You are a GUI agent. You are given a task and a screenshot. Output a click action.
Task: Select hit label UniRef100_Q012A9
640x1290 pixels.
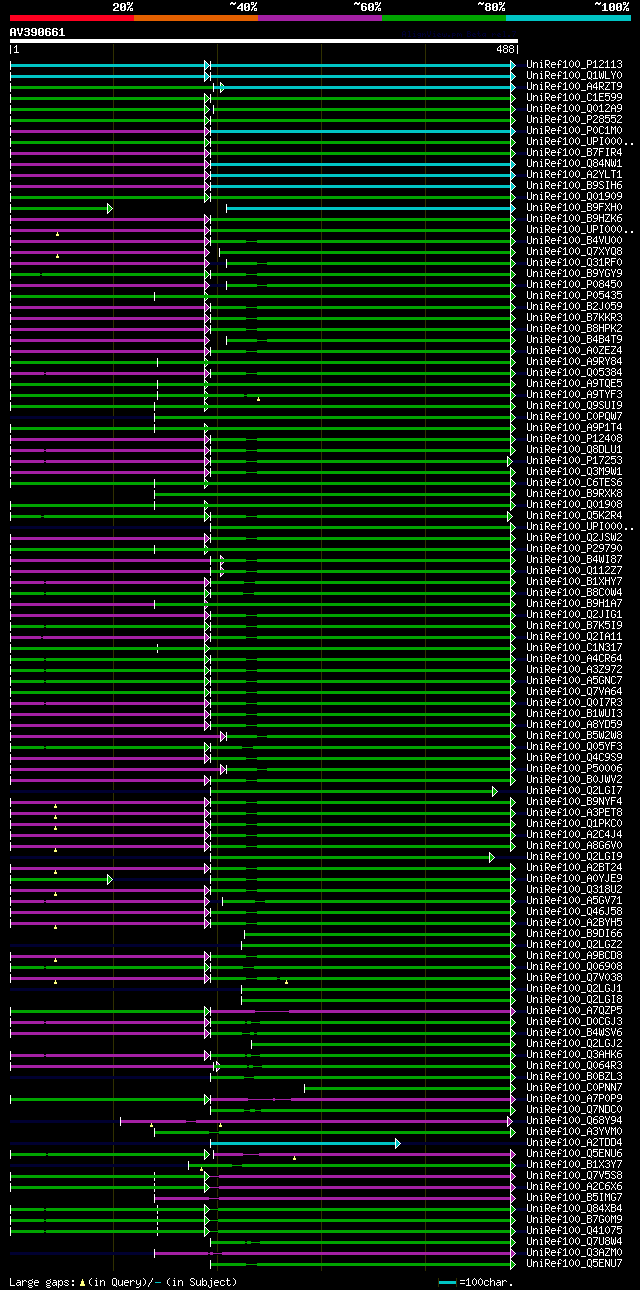[574, 108]
